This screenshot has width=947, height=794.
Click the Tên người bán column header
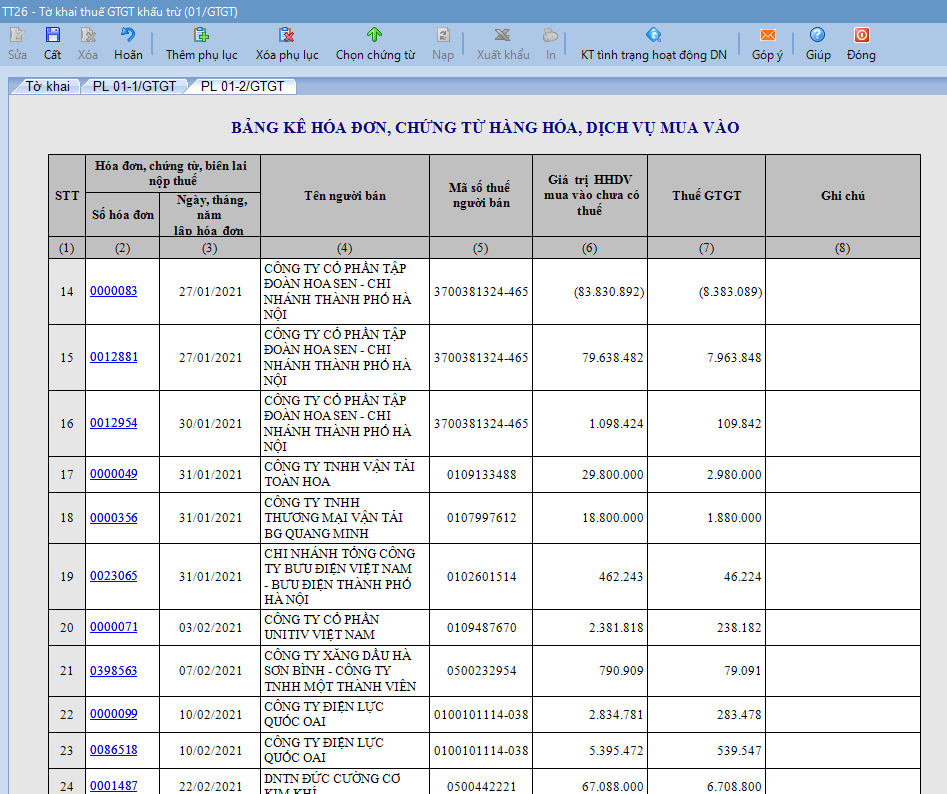(345, 196)
